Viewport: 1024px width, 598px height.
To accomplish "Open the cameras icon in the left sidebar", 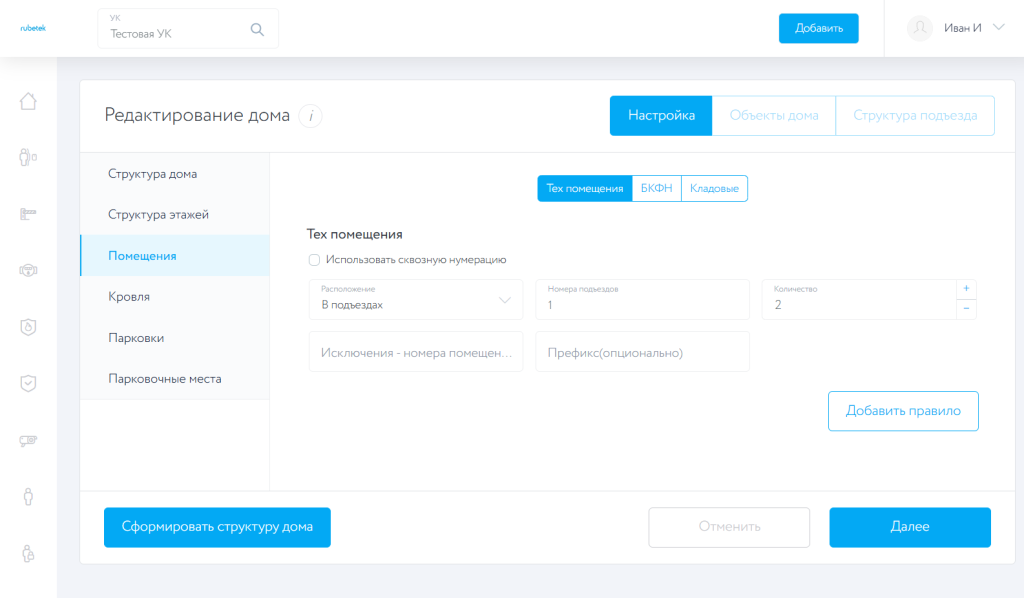I will tap(28, 269).
